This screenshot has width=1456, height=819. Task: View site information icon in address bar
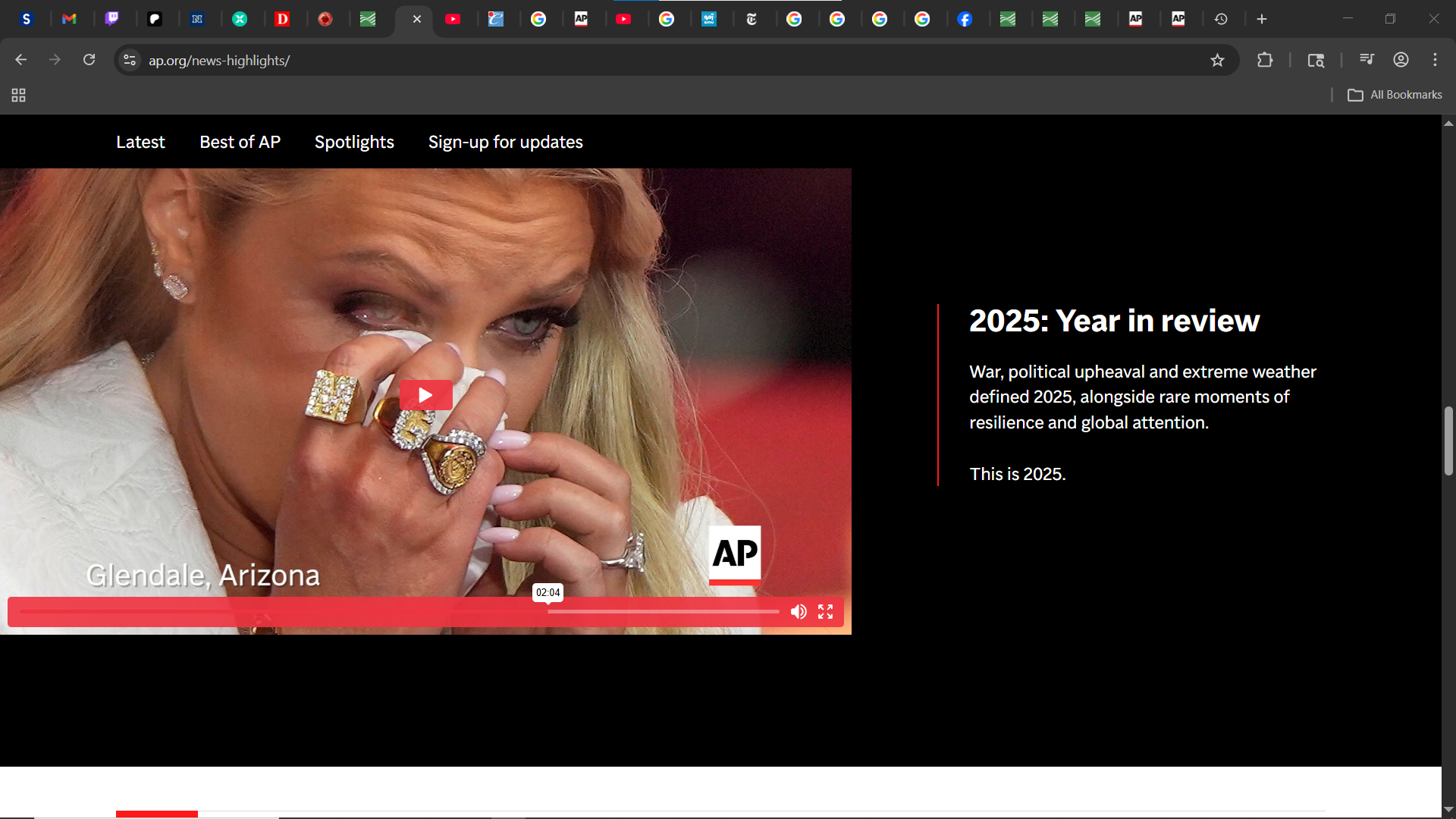(130, 60)
